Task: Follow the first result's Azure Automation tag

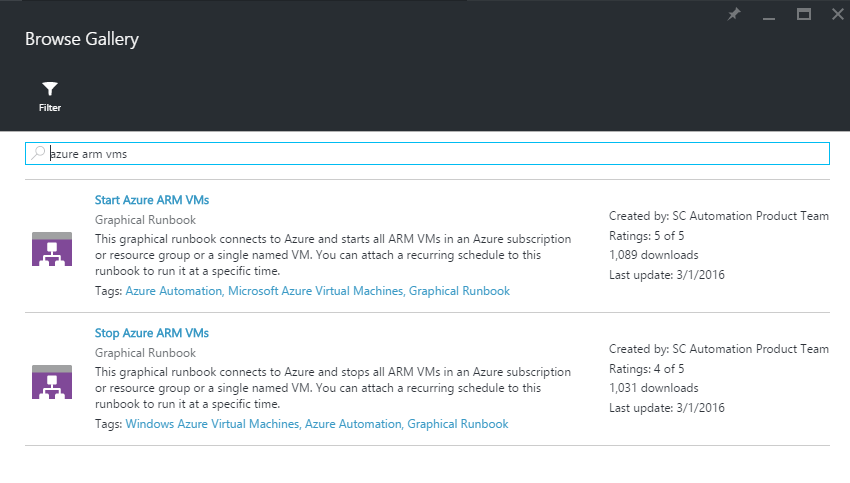Action: 174,291
